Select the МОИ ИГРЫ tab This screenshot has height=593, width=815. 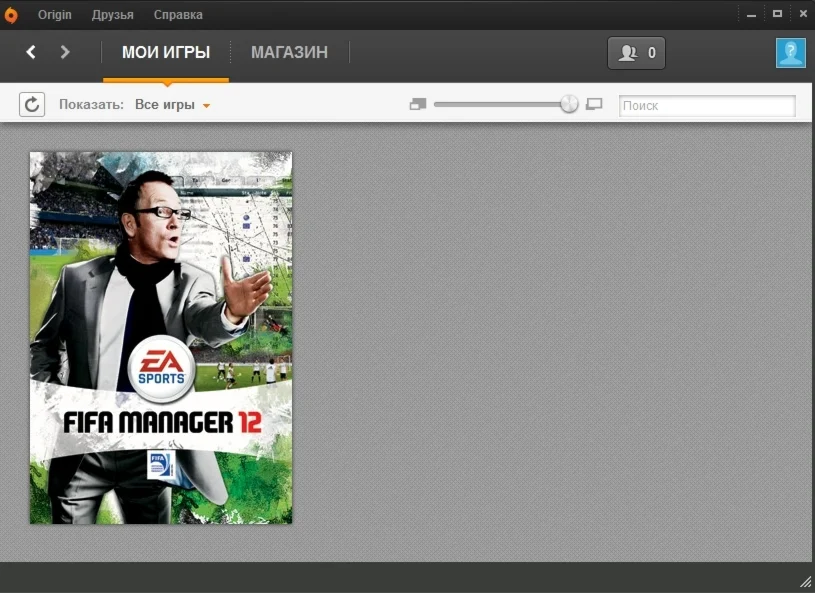[166, 52]
